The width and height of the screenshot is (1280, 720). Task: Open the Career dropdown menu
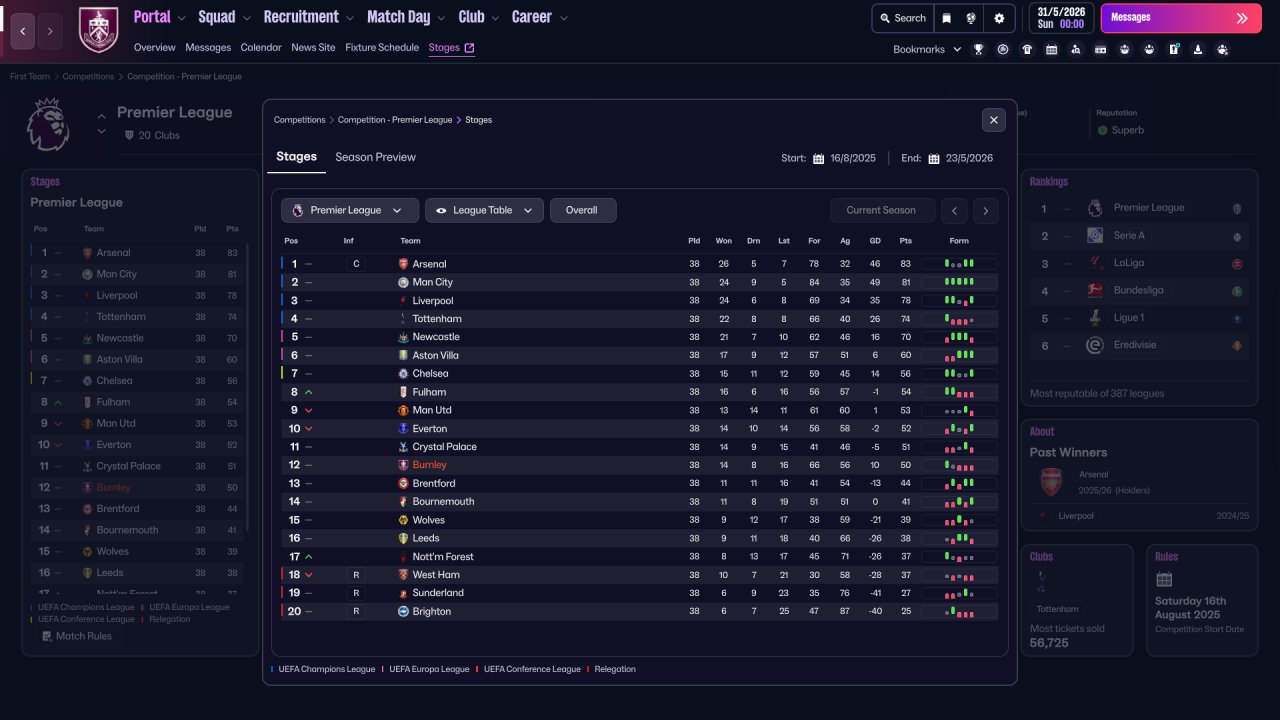pos(540,17)
